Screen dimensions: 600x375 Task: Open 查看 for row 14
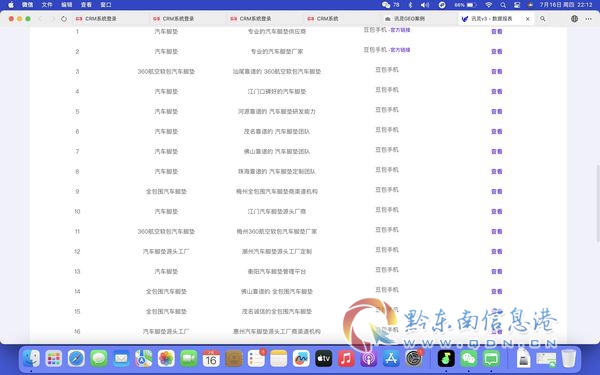[497, 292]
